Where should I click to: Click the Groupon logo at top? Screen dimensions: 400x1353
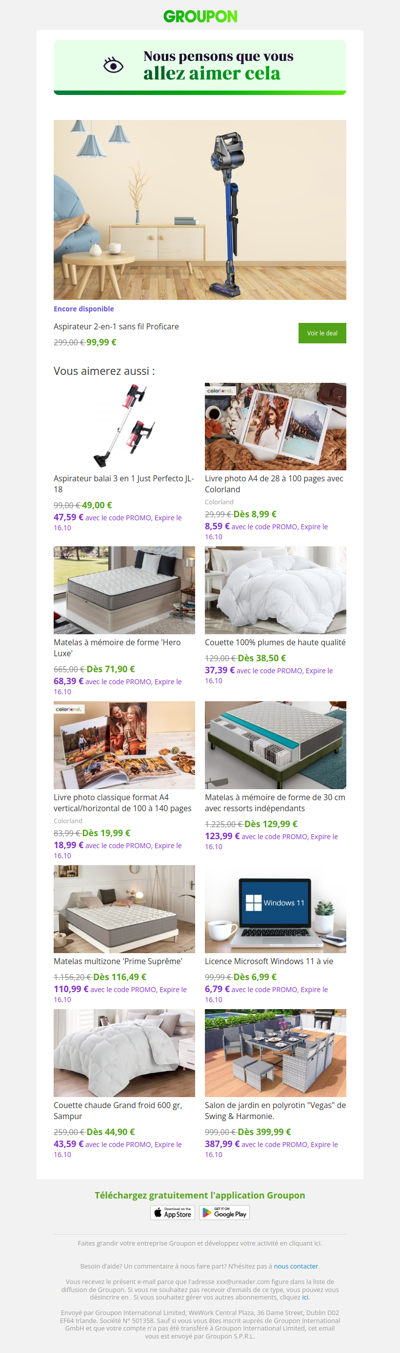(200, 16)
